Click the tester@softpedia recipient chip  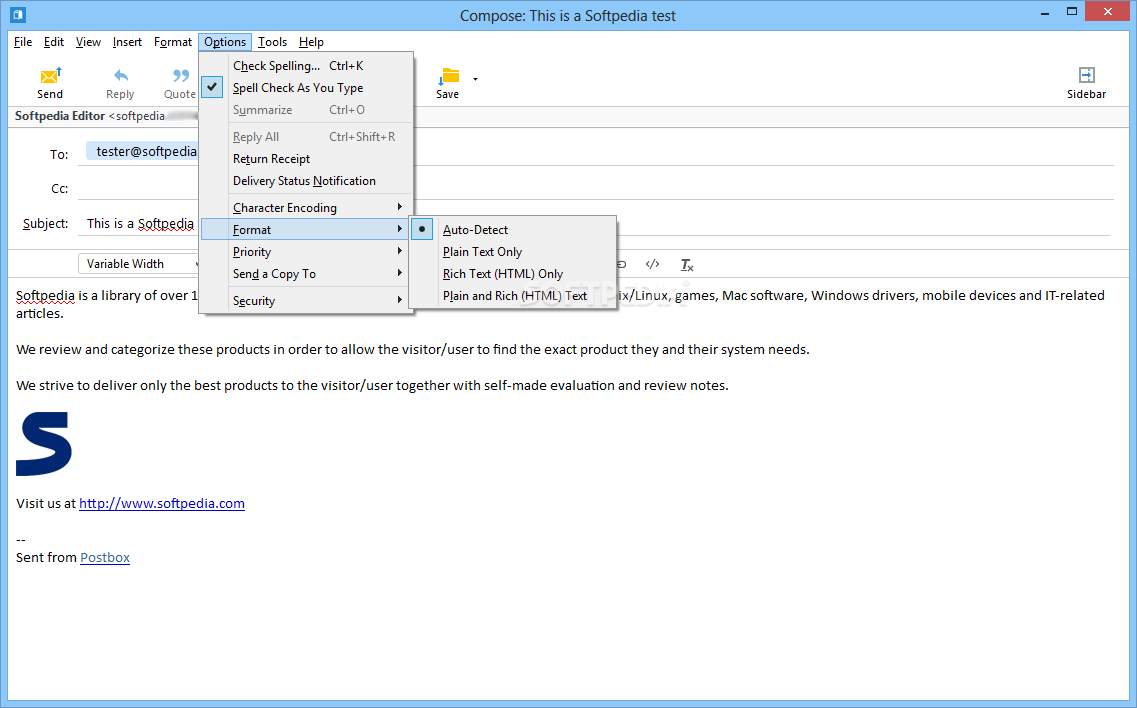(143, 152)
